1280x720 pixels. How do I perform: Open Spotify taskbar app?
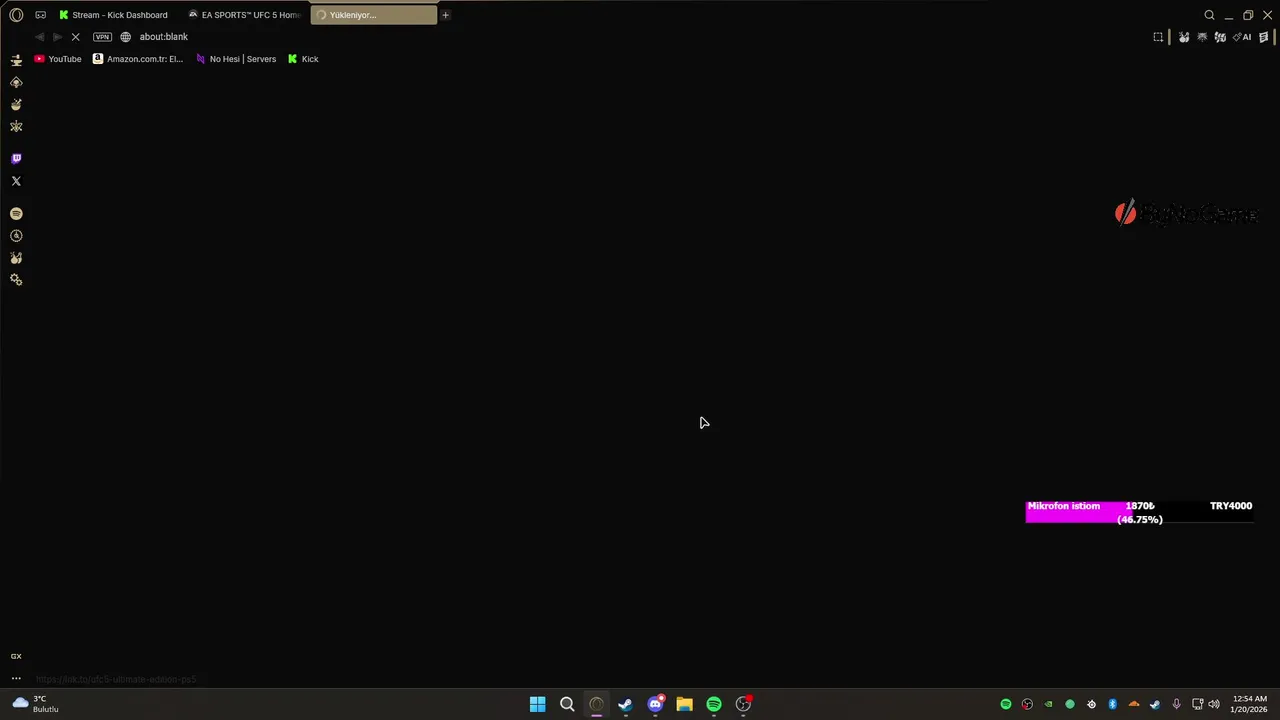pos(714,704)
